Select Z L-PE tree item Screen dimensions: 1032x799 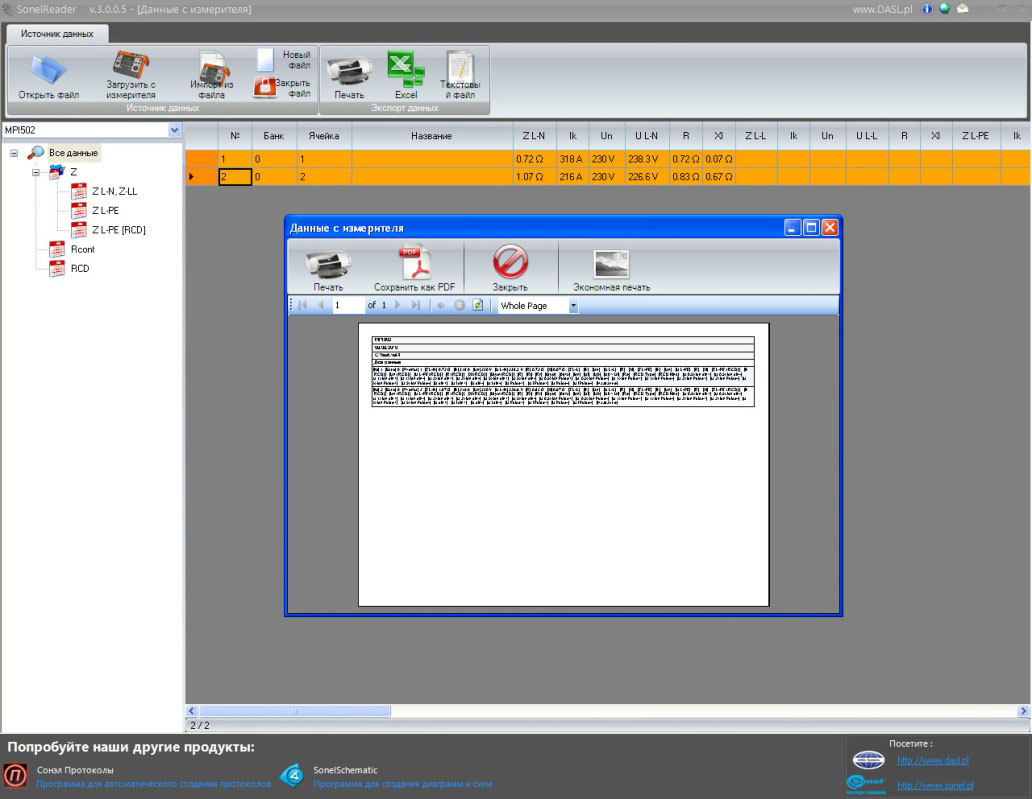105,211
